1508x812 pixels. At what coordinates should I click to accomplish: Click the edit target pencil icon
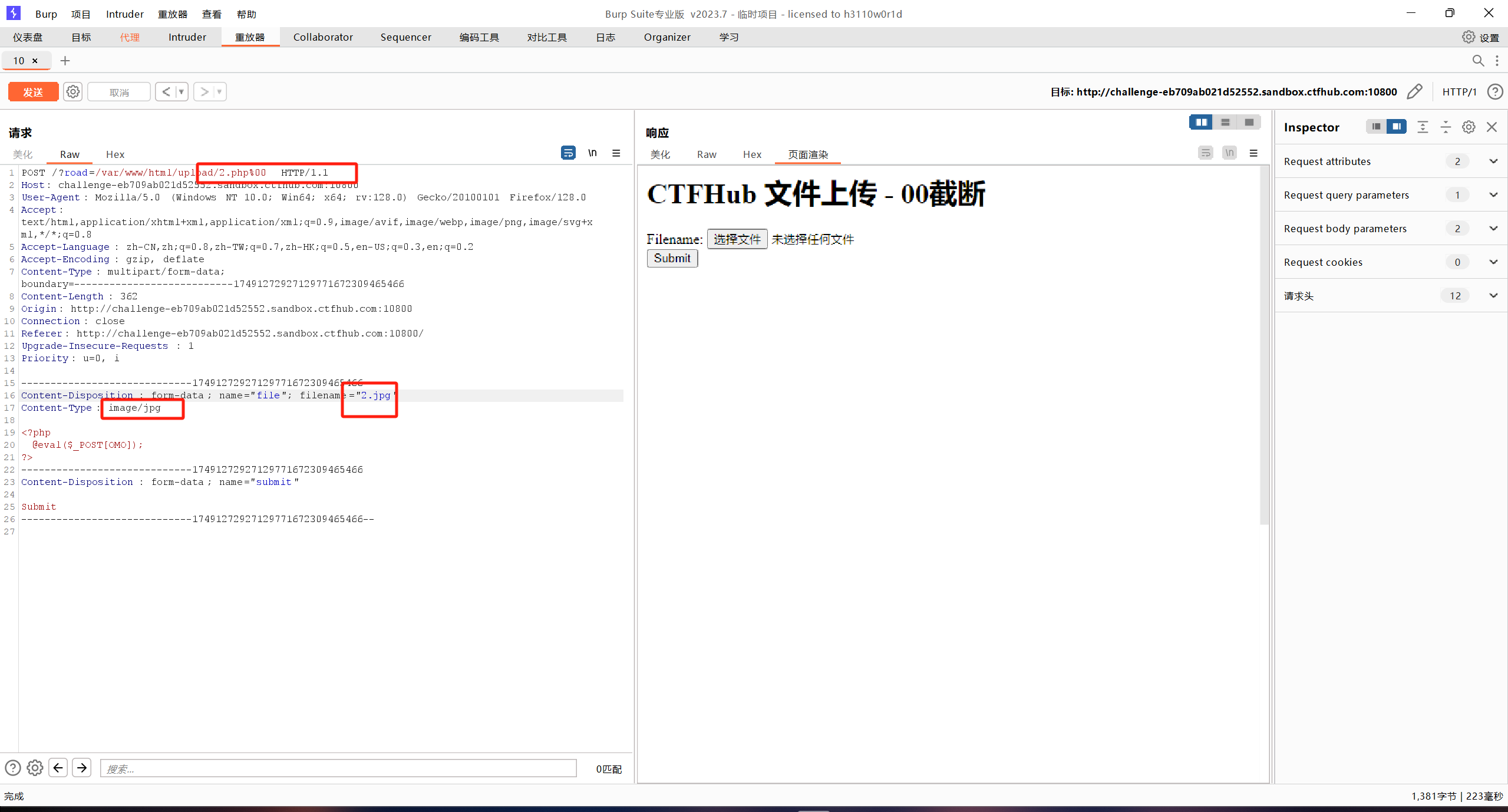pos(1414,92)
